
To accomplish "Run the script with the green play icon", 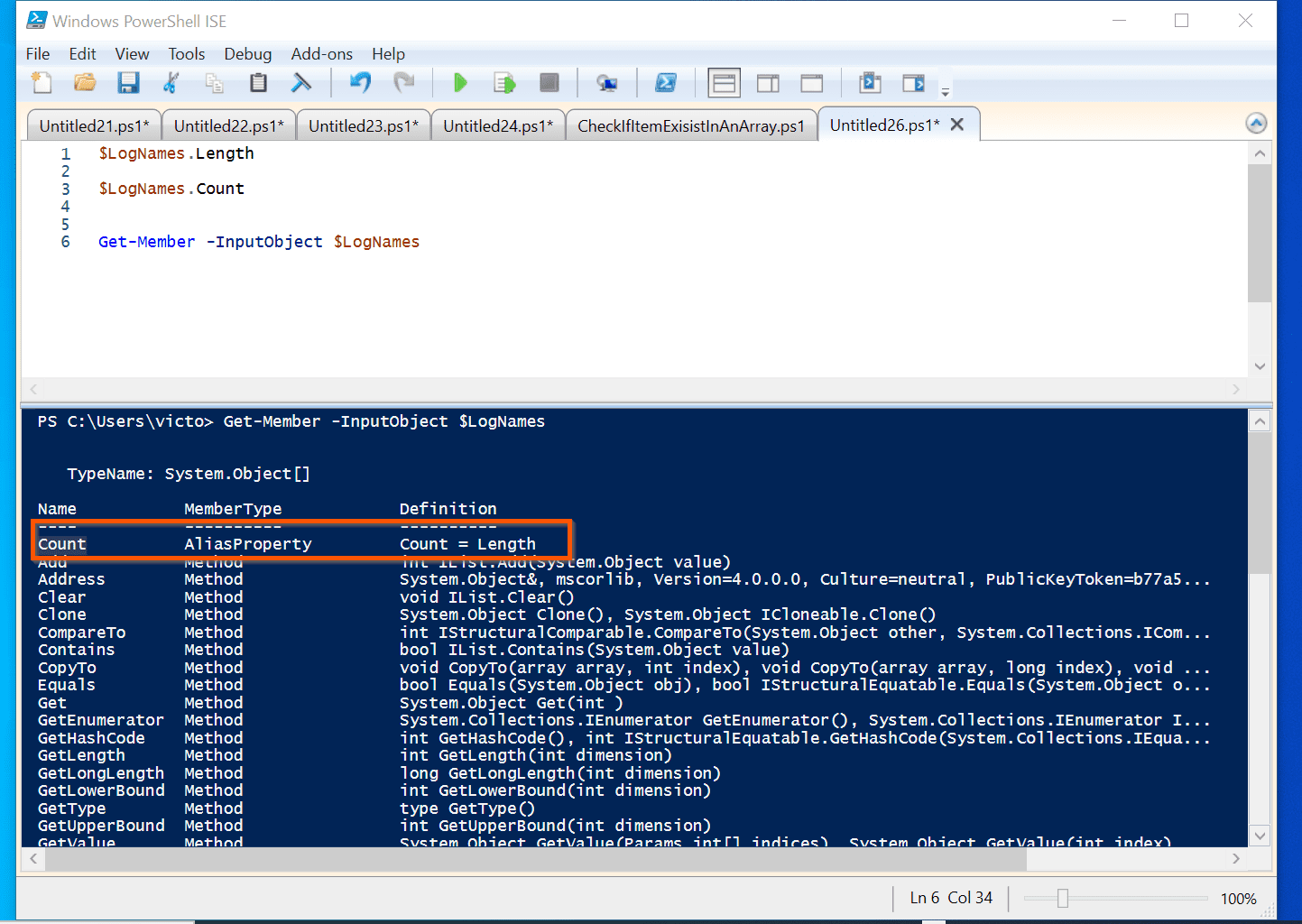I will (460, 83).
